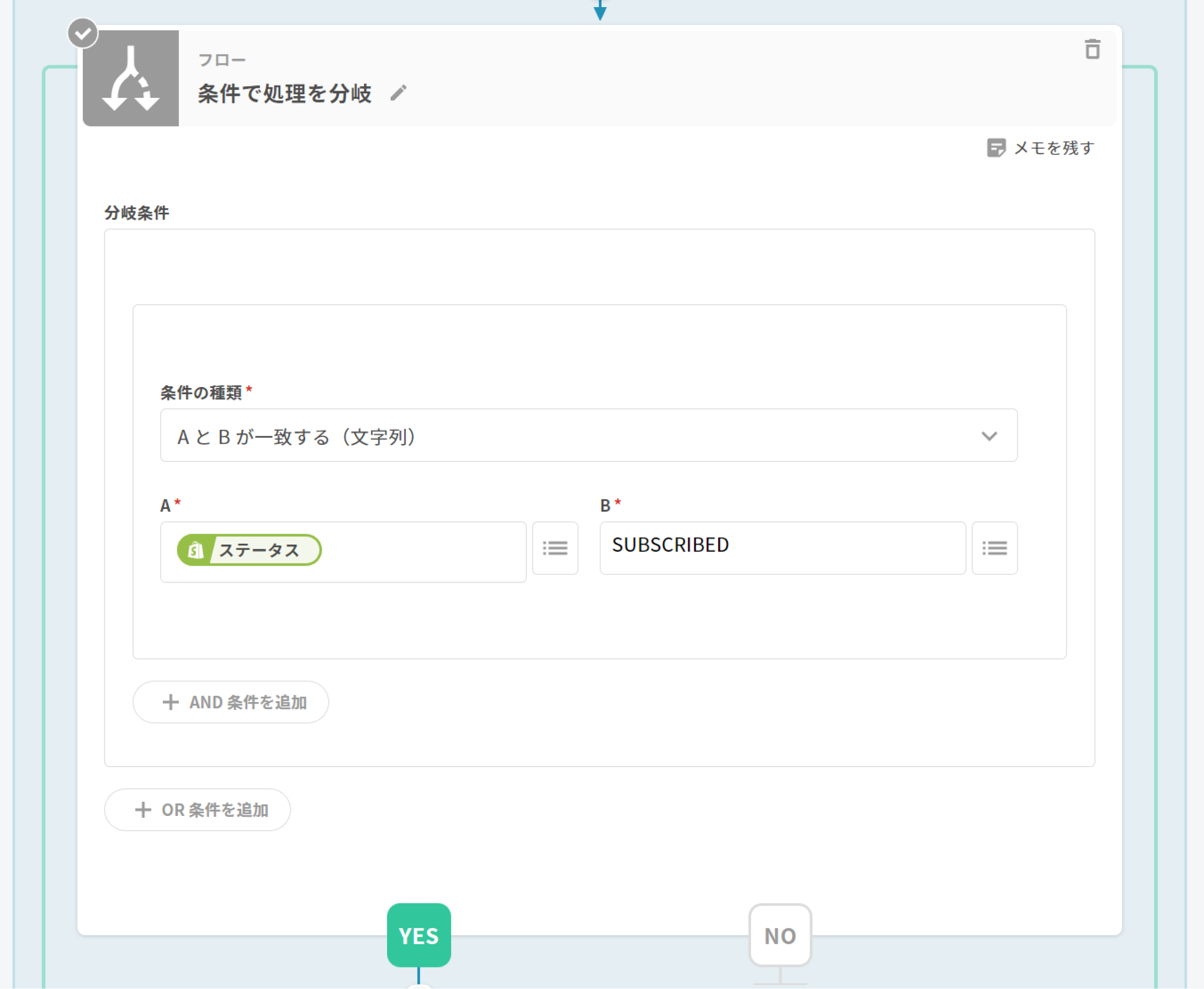Click the memo note icon
The height and width of the screenshot is (989, 1204).
pyautogui.click(x=996, y=148)
